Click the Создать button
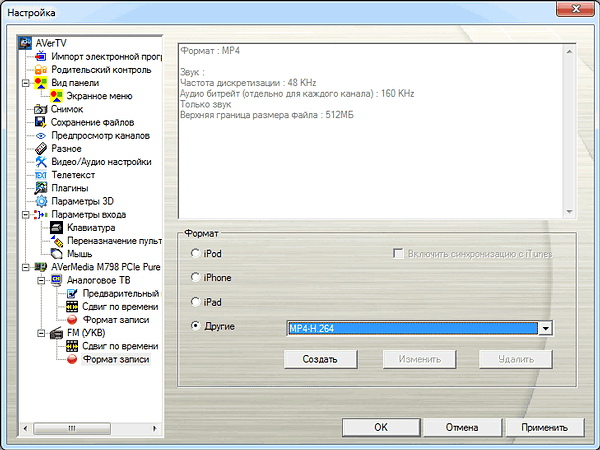600x450 pixels. click(x=320, y=359)
